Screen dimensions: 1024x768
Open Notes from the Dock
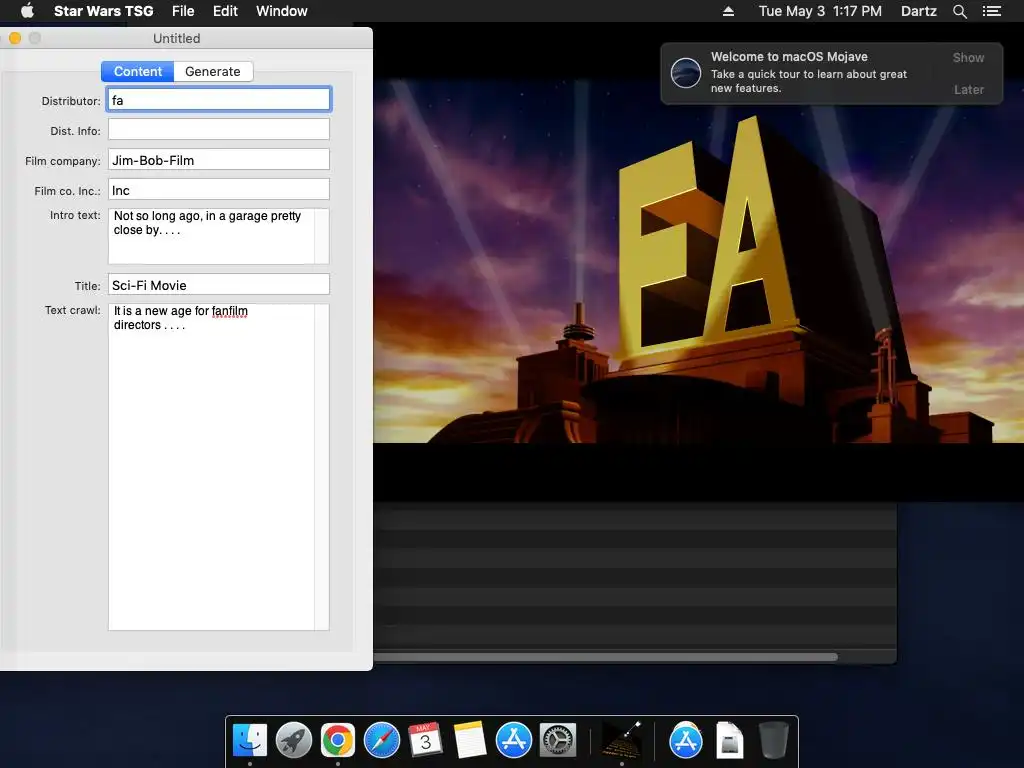(470, 741)
